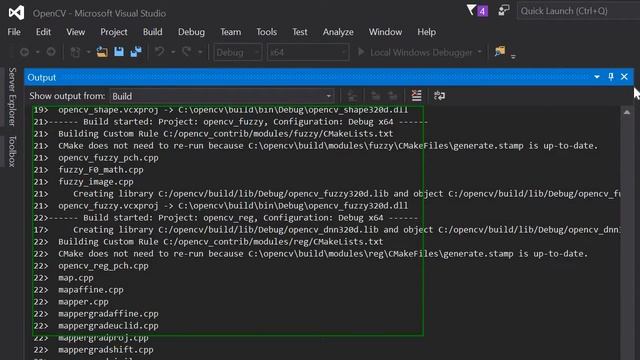Screen dimensions: 640x360
Task: Open the View menu
Action: 76,32
